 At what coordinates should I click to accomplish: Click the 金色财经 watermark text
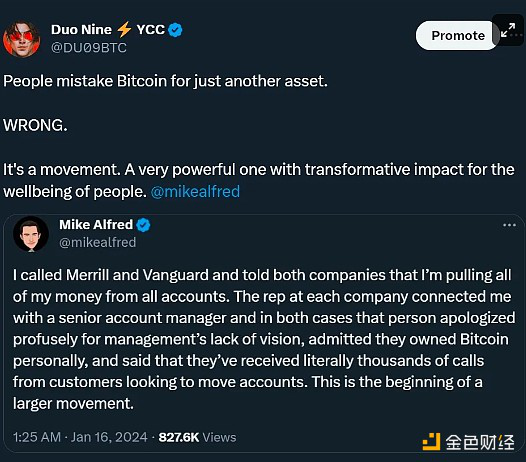(480, 442)
